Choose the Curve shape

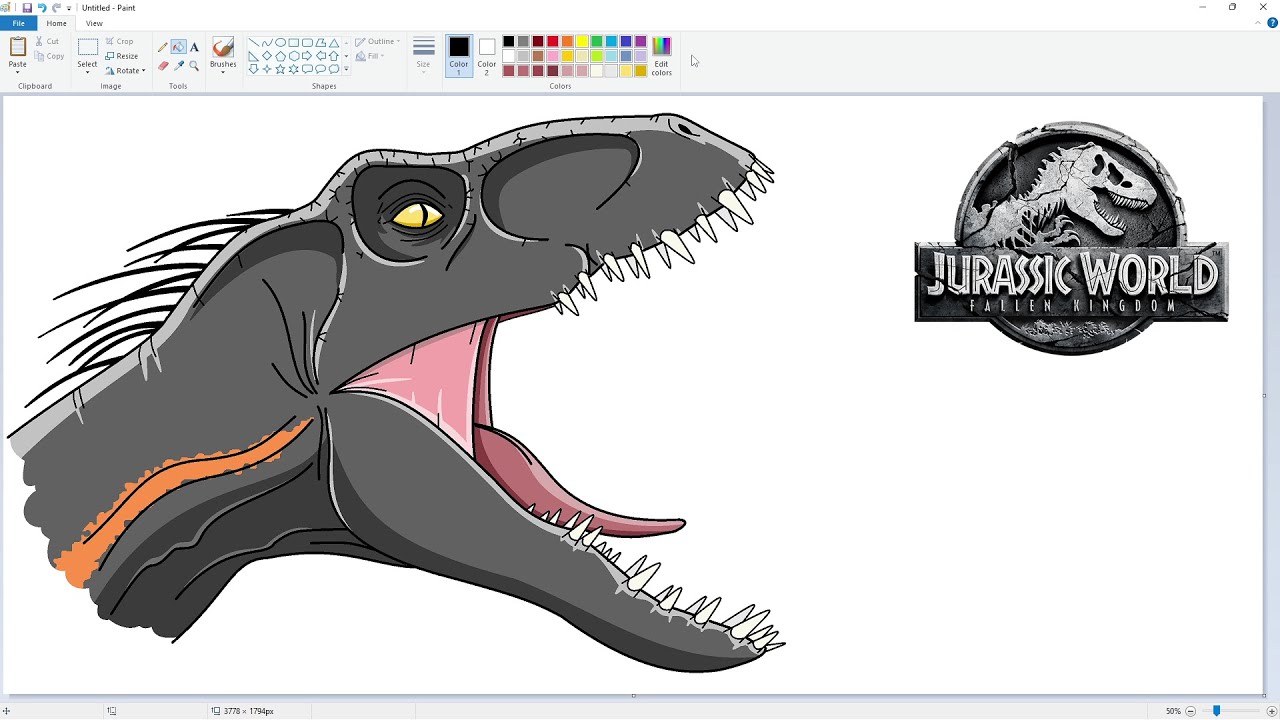coord(267,43)
